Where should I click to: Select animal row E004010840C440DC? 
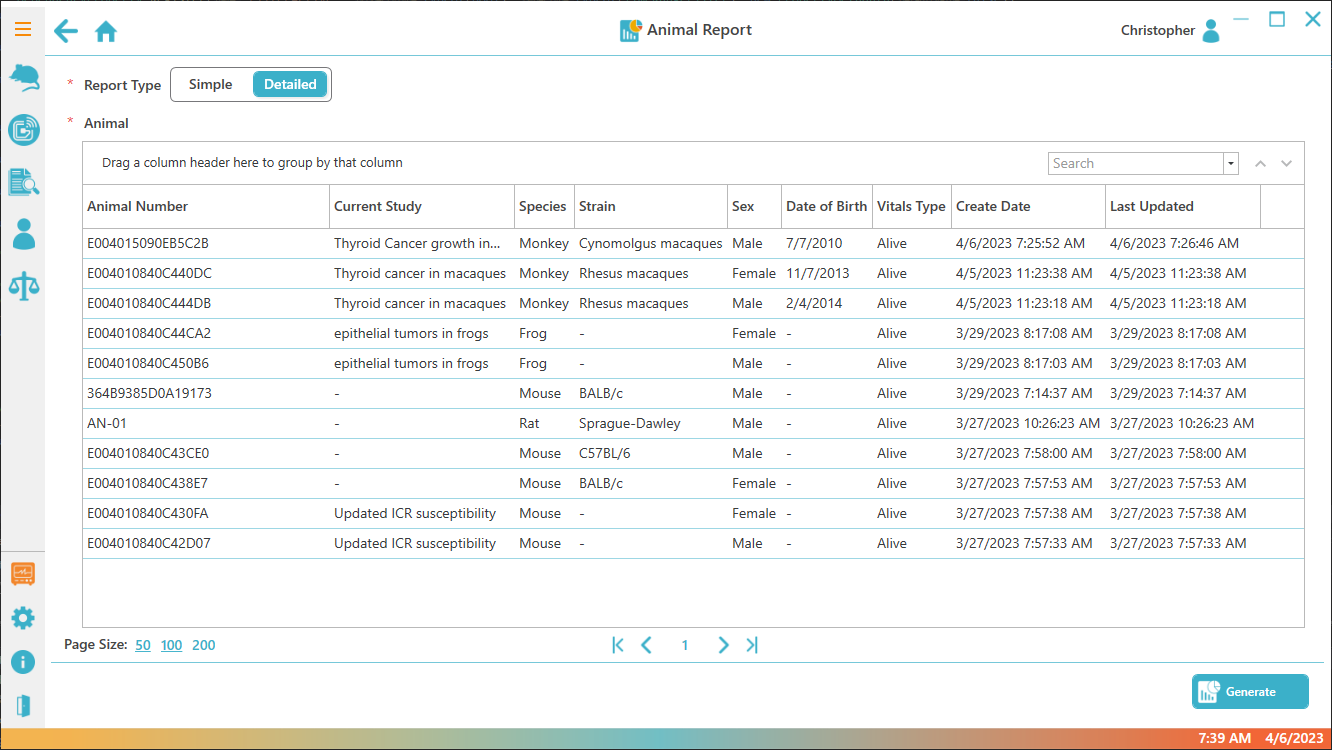pos(693,274)
